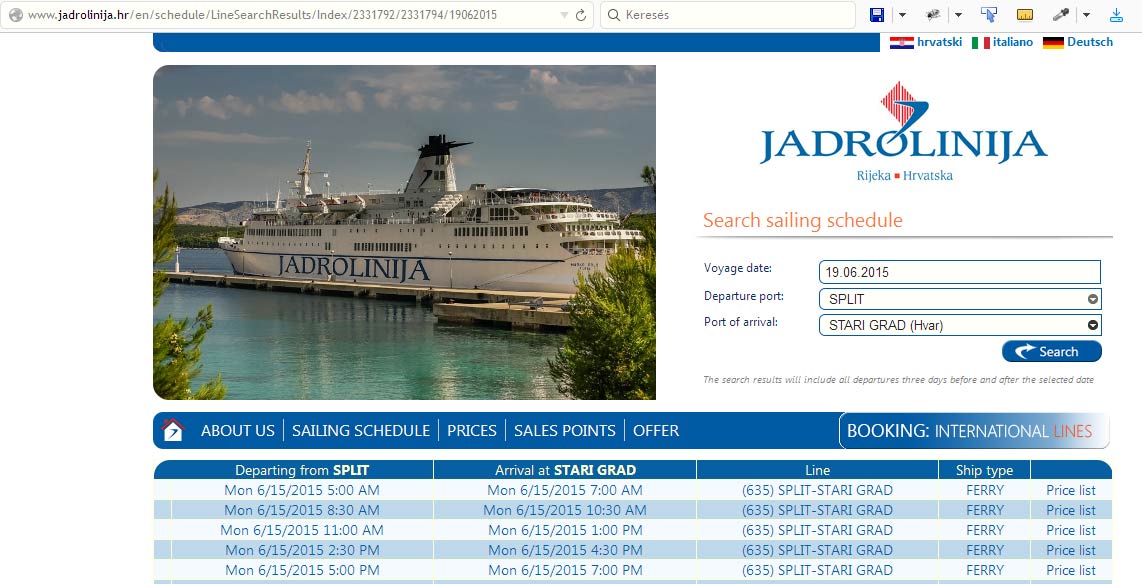This screenshot has width=1142, height=584.
Task: Click departure cell 'Mon 6/15/2015 5:00 PM'
Action: (302, 570)
